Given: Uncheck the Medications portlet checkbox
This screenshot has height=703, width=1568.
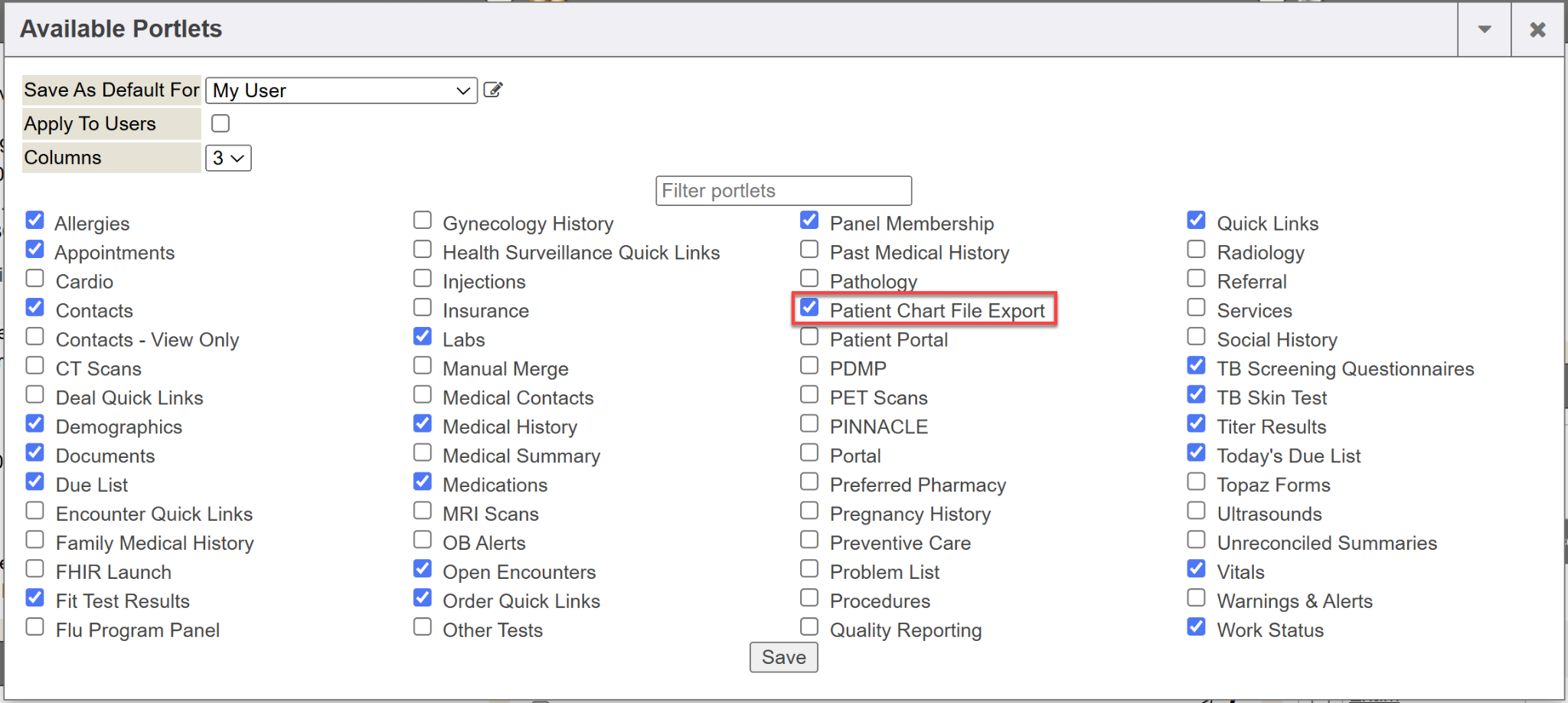Looking at the screenshot, I should pos(423,482).
